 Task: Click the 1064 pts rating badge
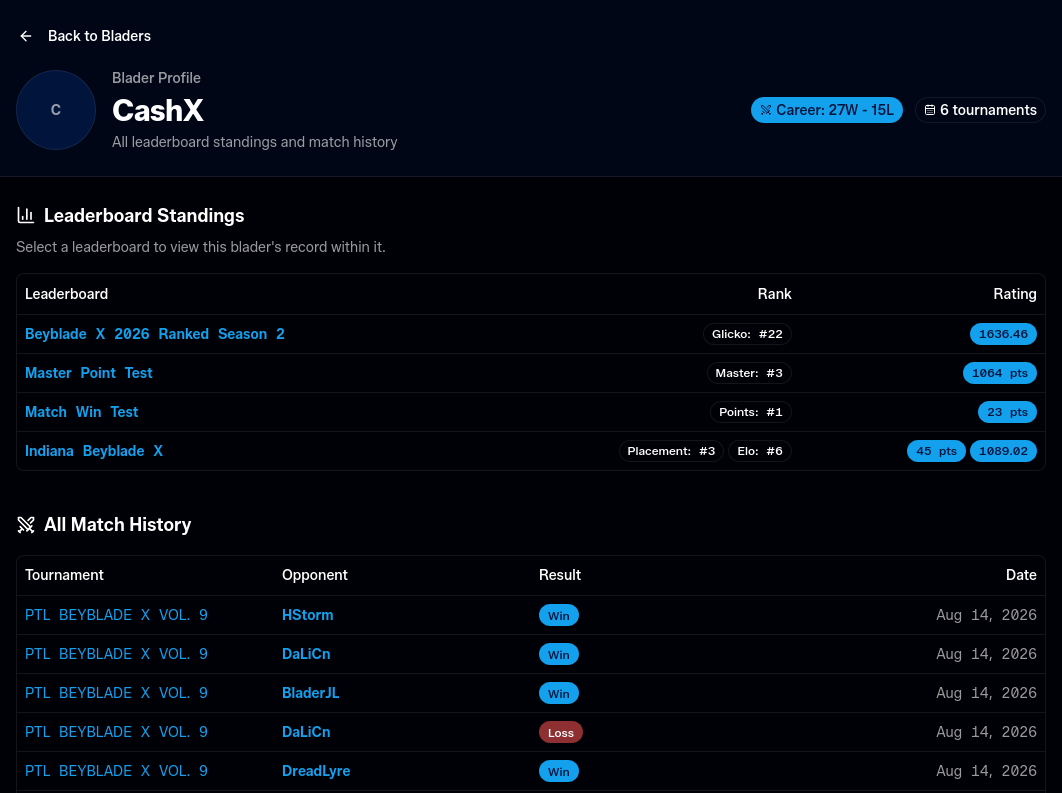coord(1000,373)
